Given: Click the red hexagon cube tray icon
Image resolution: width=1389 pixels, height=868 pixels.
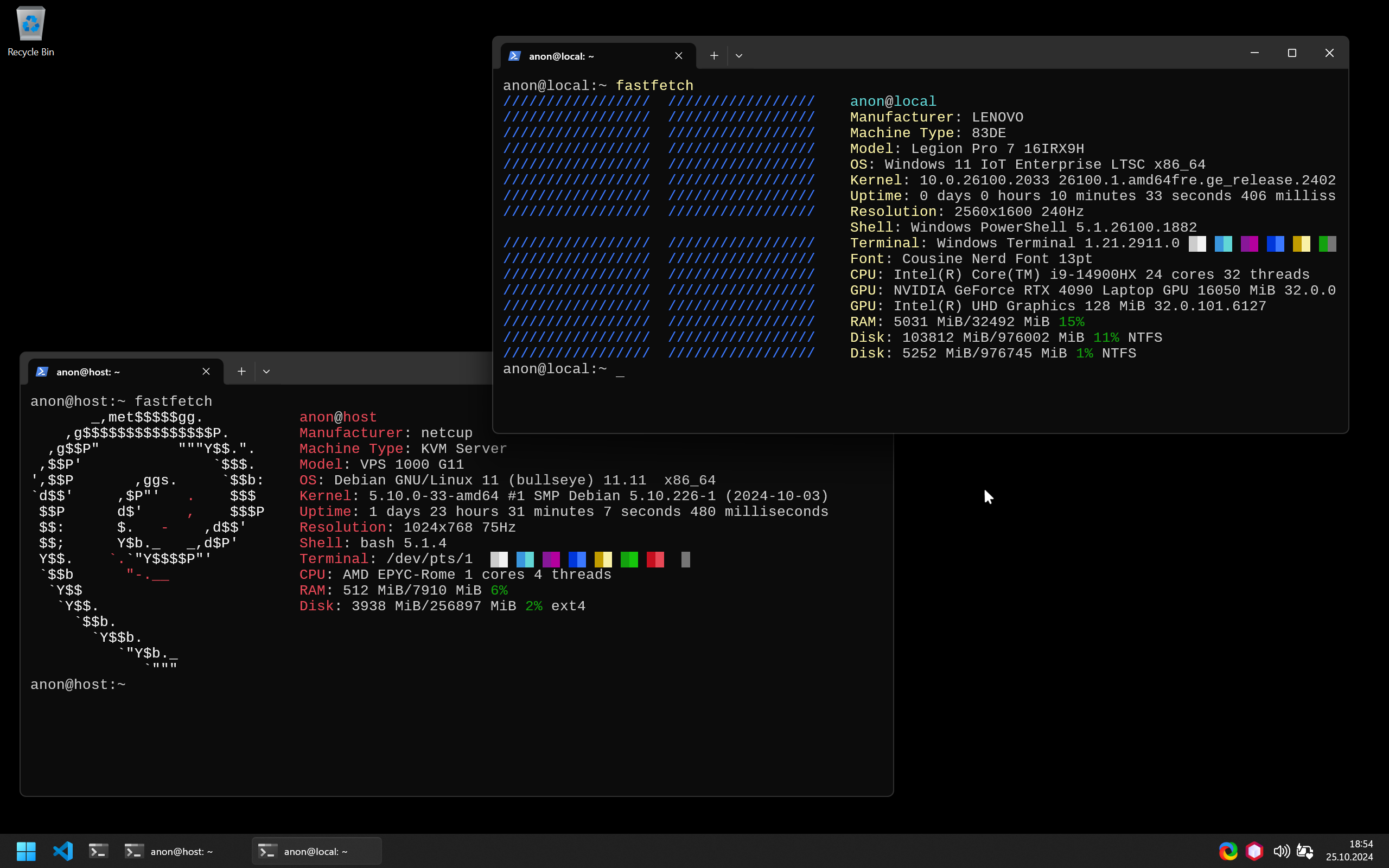Looking at the screenshot, I should tap(1254, 851).
